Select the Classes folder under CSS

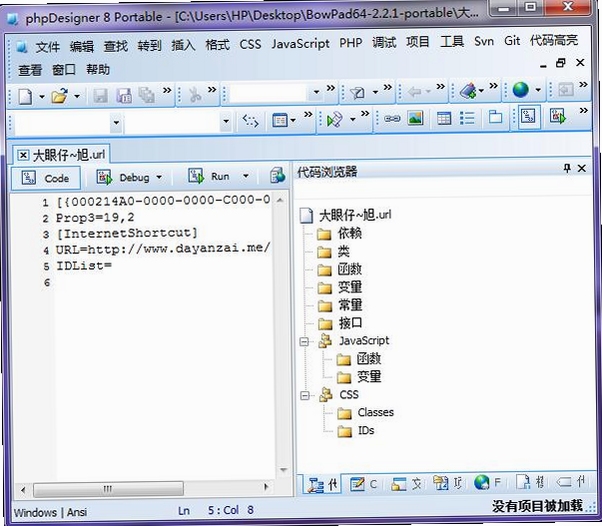[x=375, y=412]
